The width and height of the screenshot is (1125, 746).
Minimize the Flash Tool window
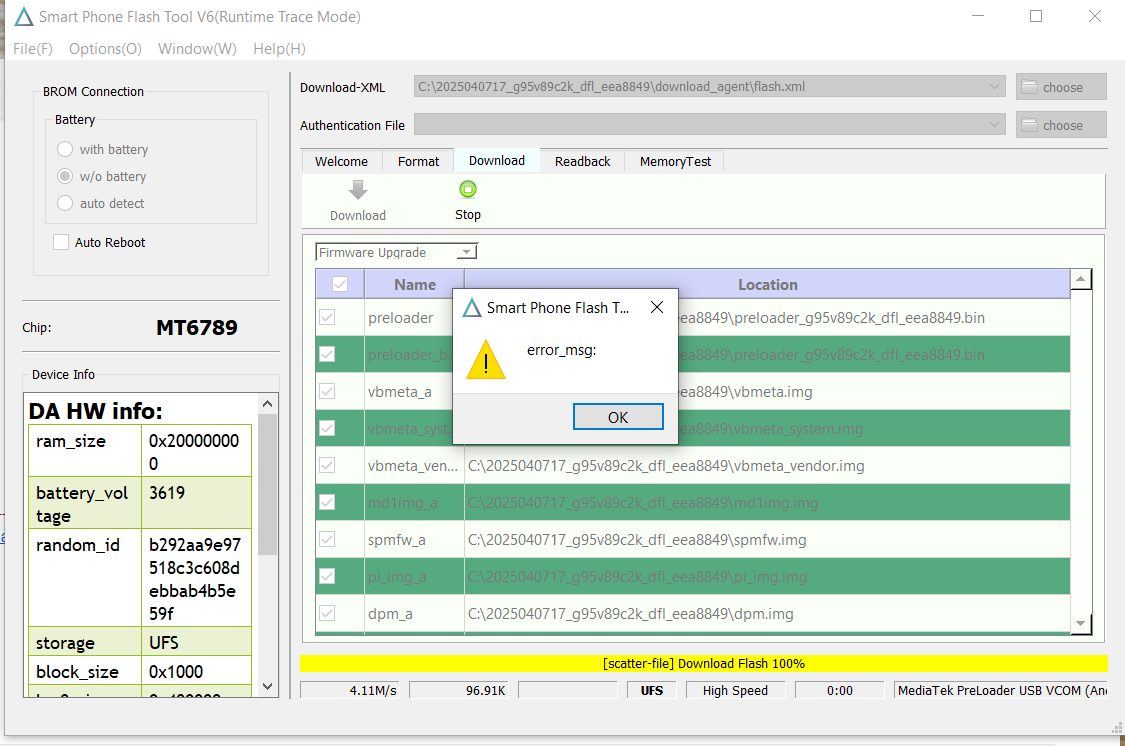pos(978,16)
